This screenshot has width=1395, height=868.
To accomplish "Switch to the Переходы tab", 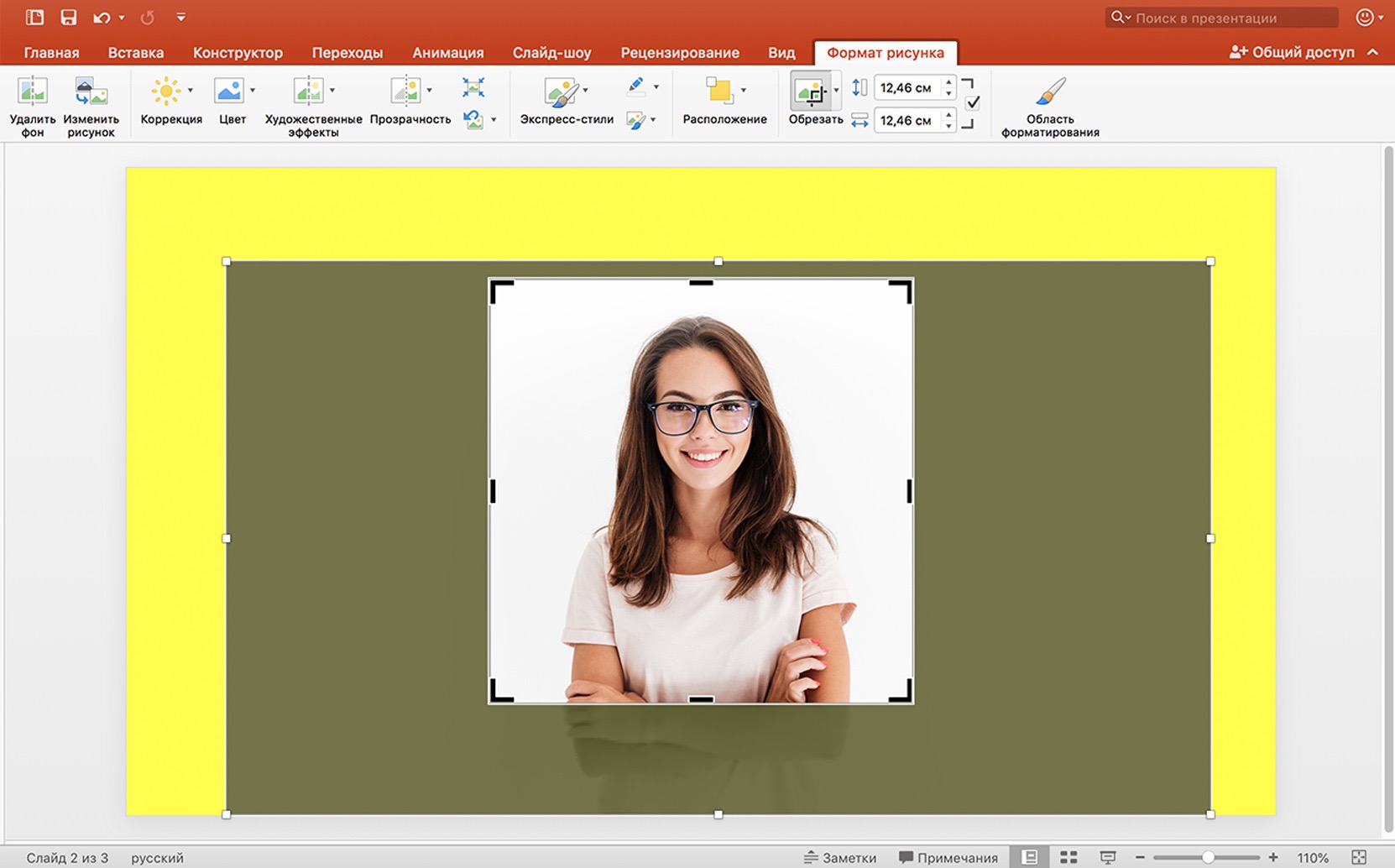I will (347, 52).
